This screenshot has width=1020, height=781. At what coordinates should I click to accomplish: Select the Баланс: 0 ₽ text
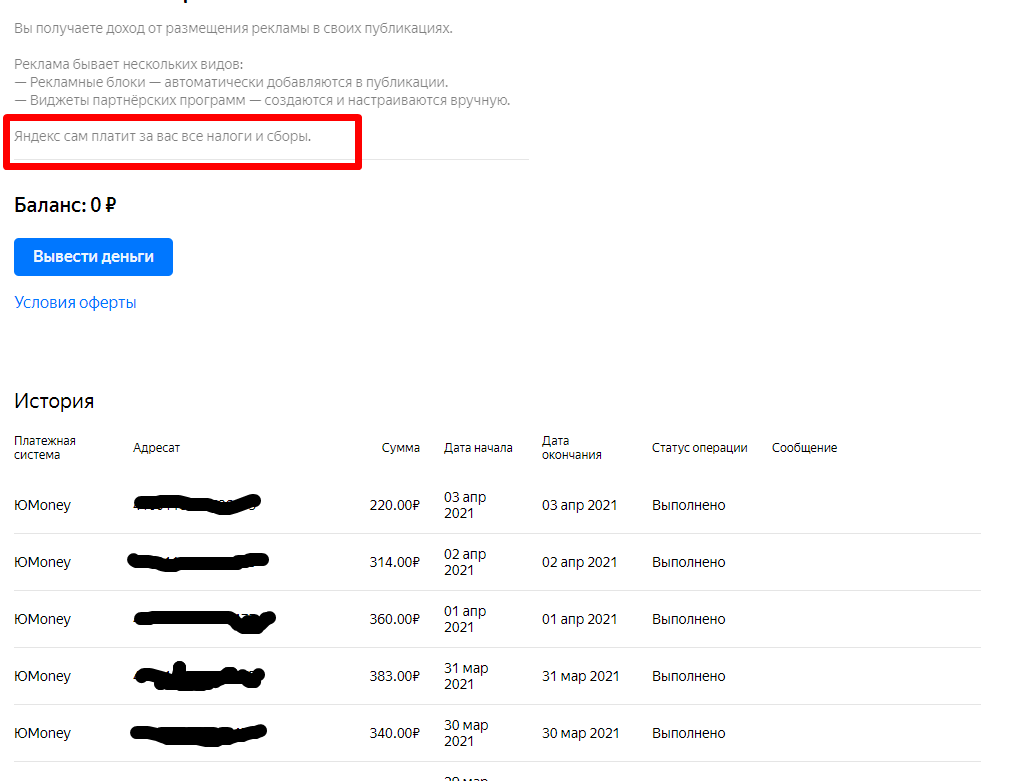coord(65,205)
